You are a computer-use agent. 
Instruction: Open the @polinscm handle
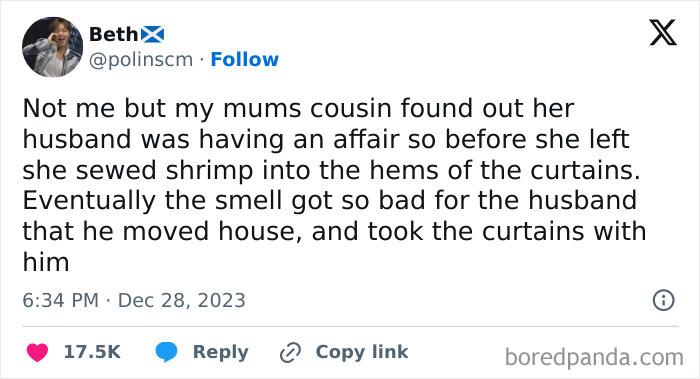tap(141, 60)
